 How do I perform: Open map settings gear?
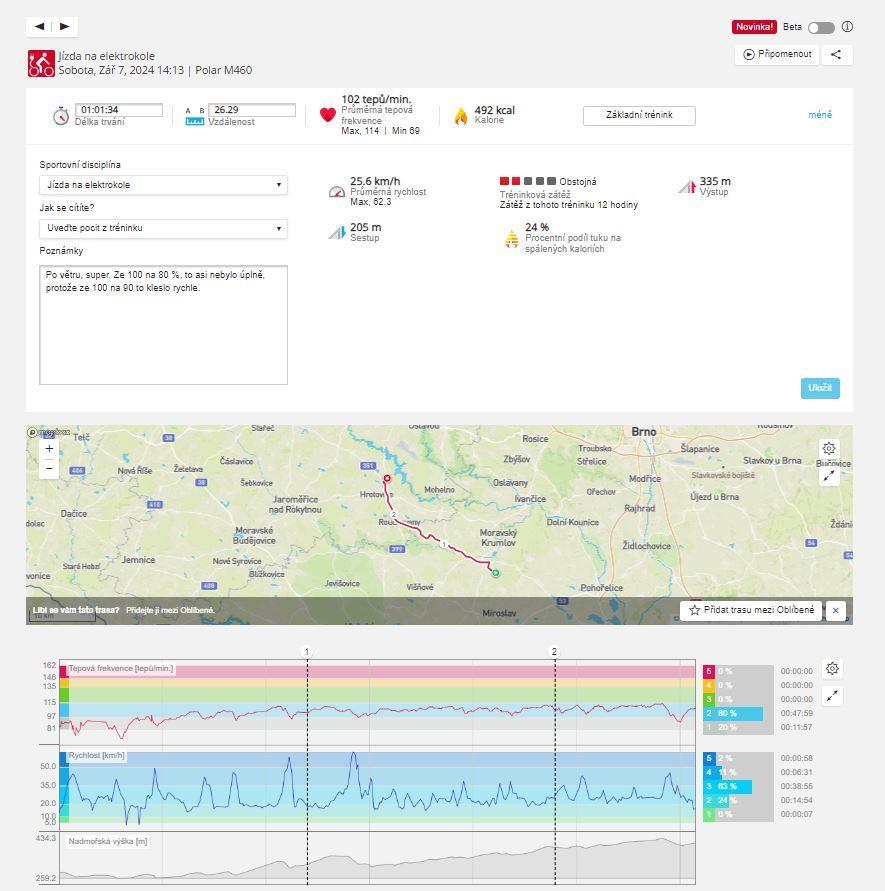[x=829, y=449]
